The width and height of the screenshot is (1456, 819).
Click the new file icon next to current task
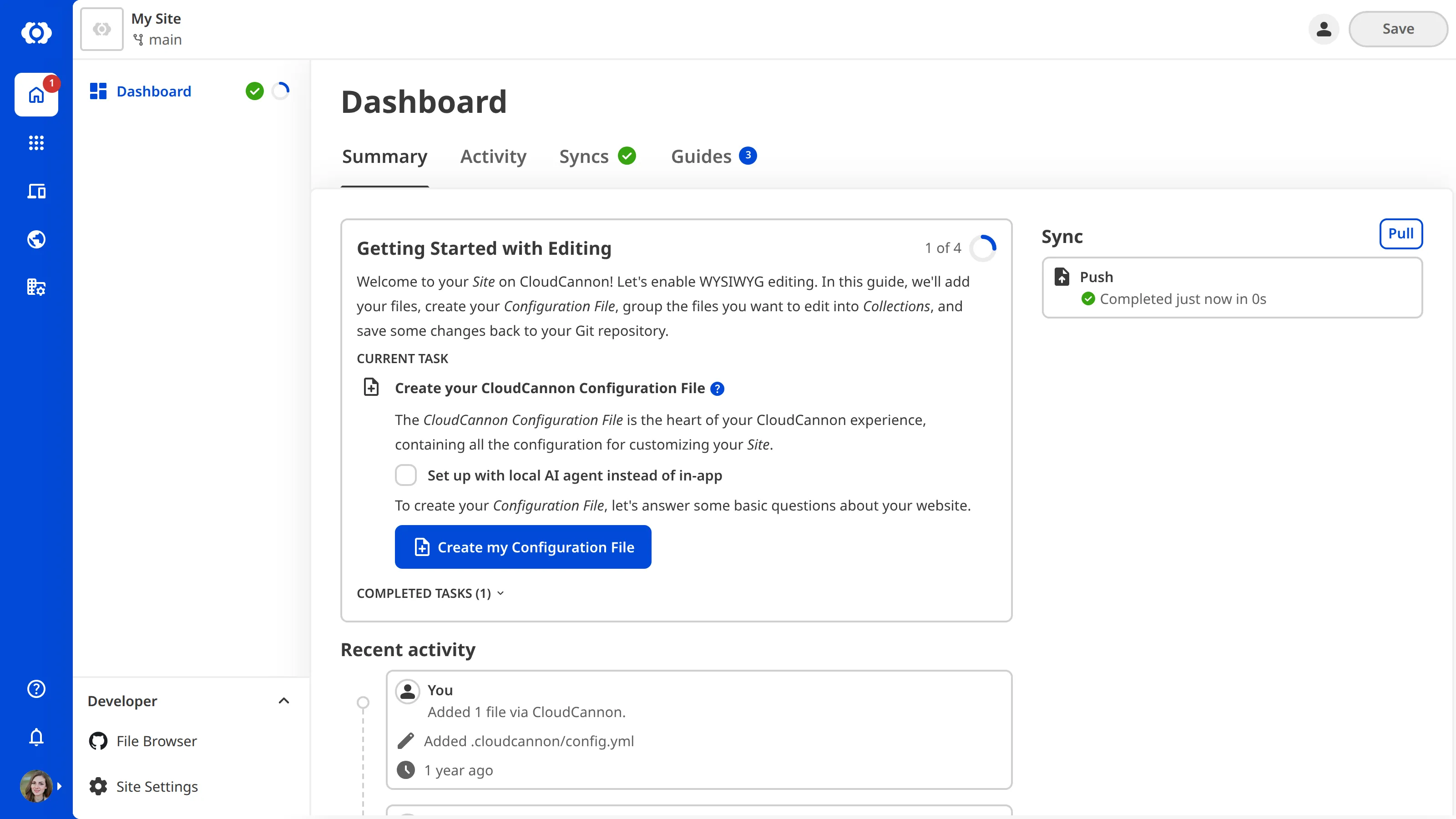tap(371, 387)
